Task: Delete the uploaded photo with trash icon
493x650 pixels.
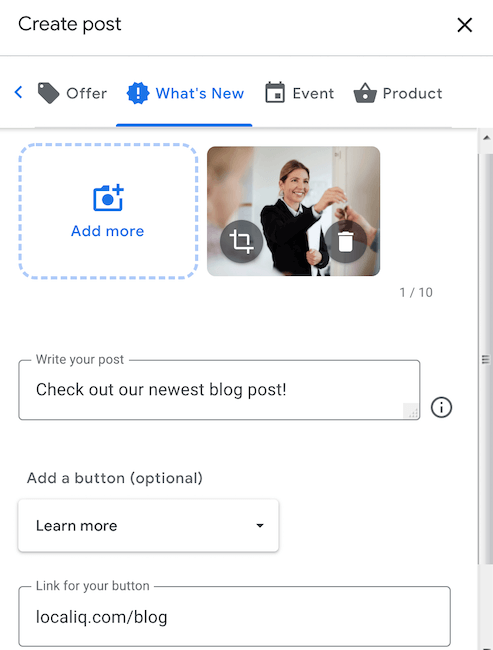Action: (345, 242)
